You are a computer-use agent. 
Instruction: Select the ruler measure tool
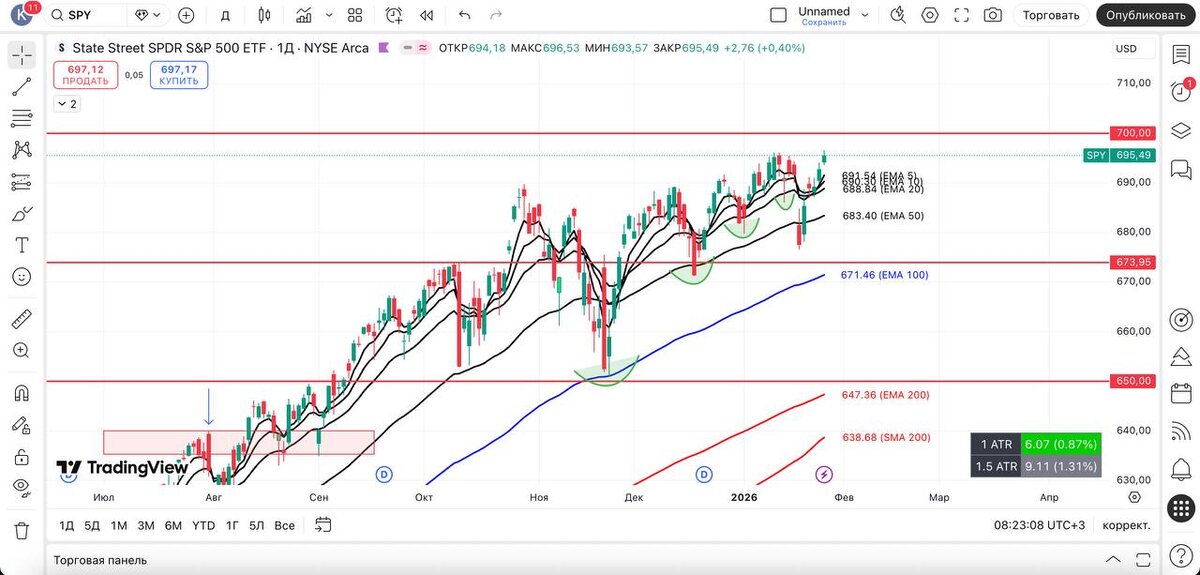tap(21, 319)
